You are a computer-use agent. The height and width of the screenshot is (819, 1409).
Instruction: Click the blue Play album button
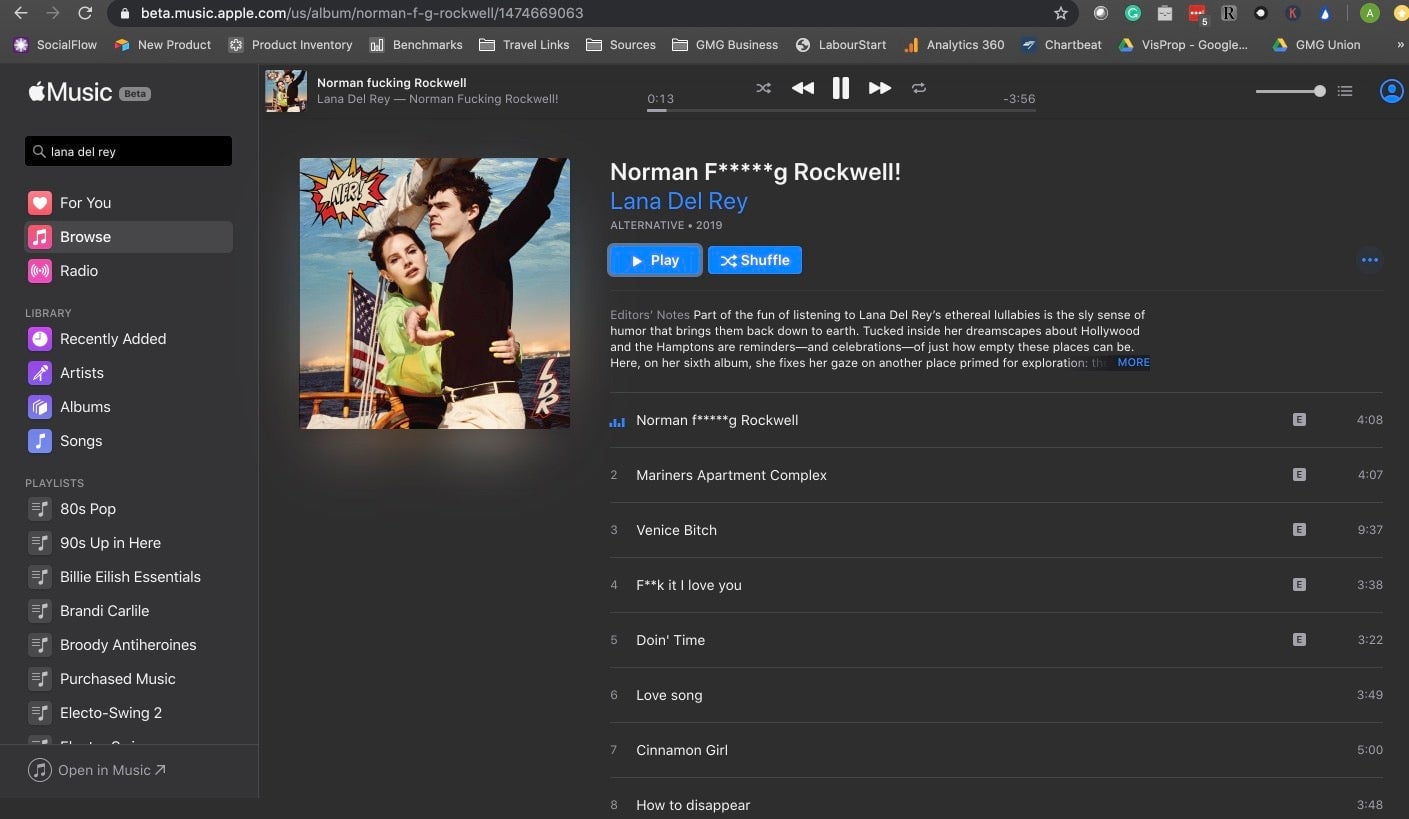(x=655, y=260)
